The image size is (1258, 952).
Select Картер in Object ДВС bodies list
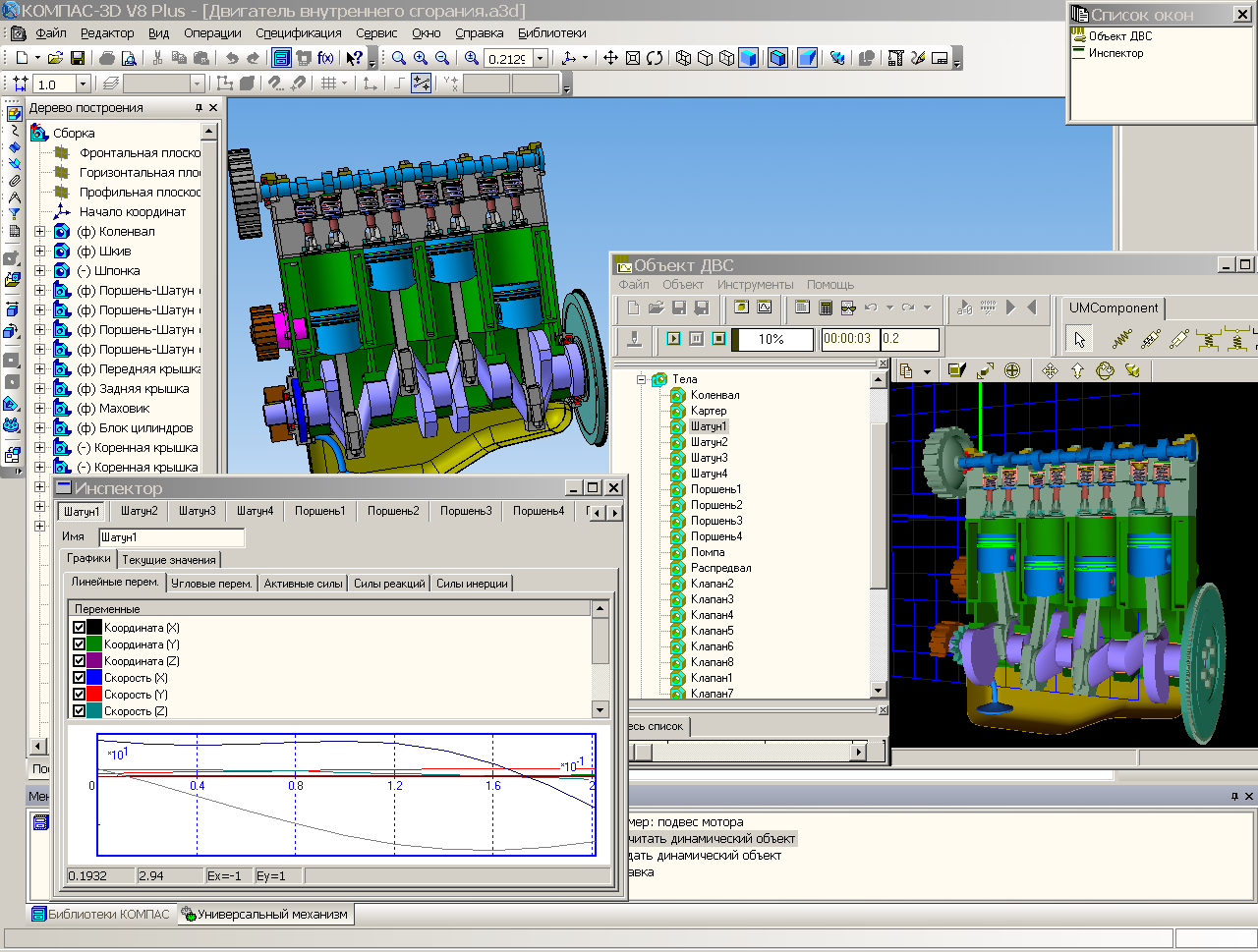click(709, 411)
